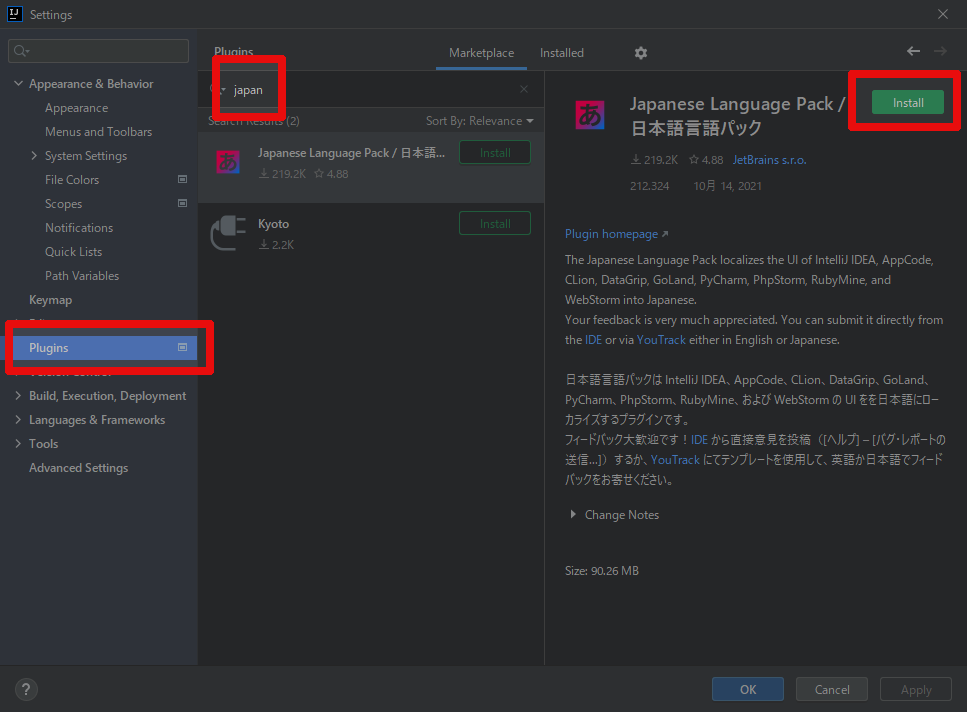The image size is (967, 712).
Task: Open Advanced Settings
Action: pos(78,468)
